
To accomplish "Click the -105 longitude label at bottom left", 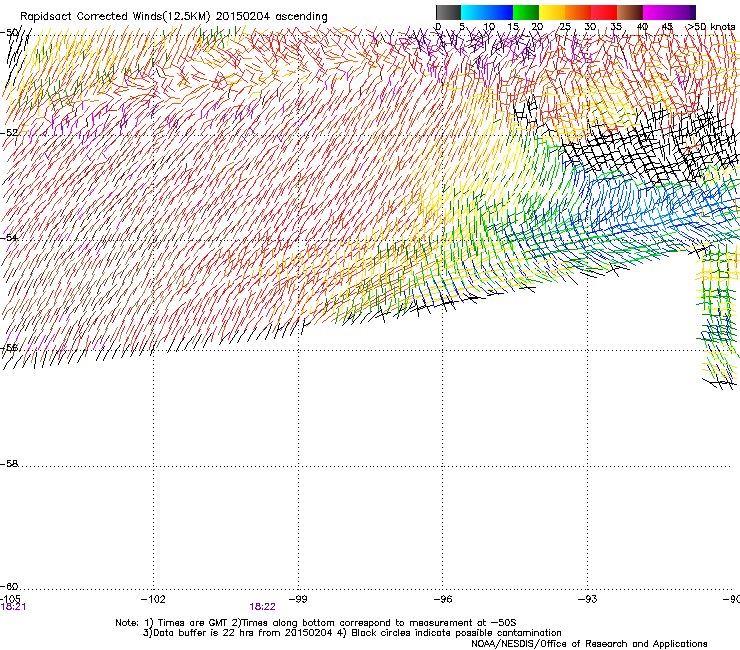I will click(x=10, y=599).
